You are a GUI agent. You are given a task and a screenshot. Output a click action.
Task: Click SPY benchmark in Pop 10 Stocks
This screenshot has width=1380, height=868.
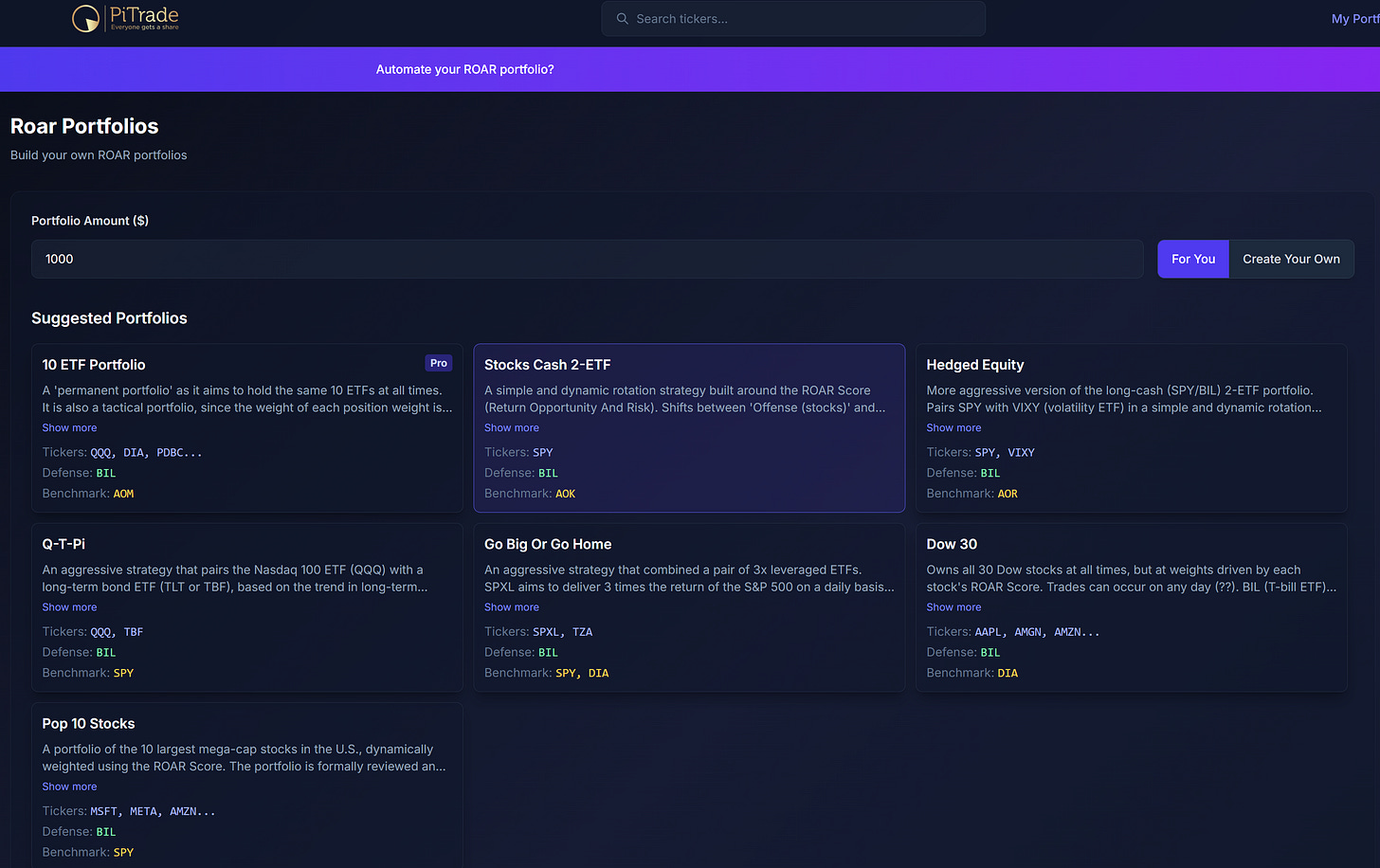[x=124, y=852]
